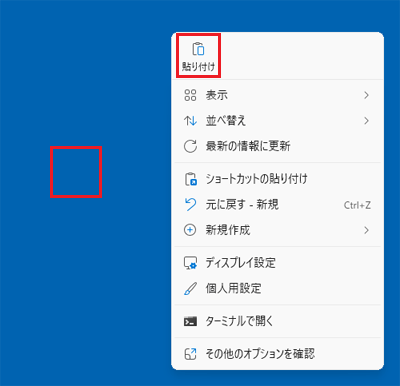
Task: Choose その他のオプションを確認 menu item
Action: point(277,354)
